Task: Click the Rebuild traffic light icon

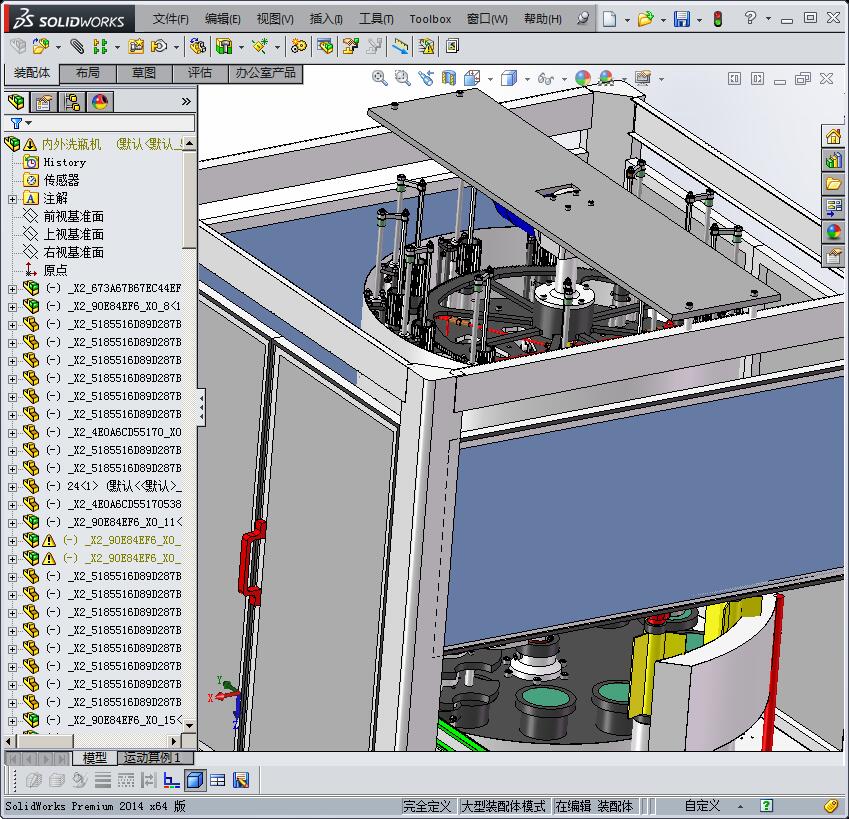Action: tap(718, 19)
